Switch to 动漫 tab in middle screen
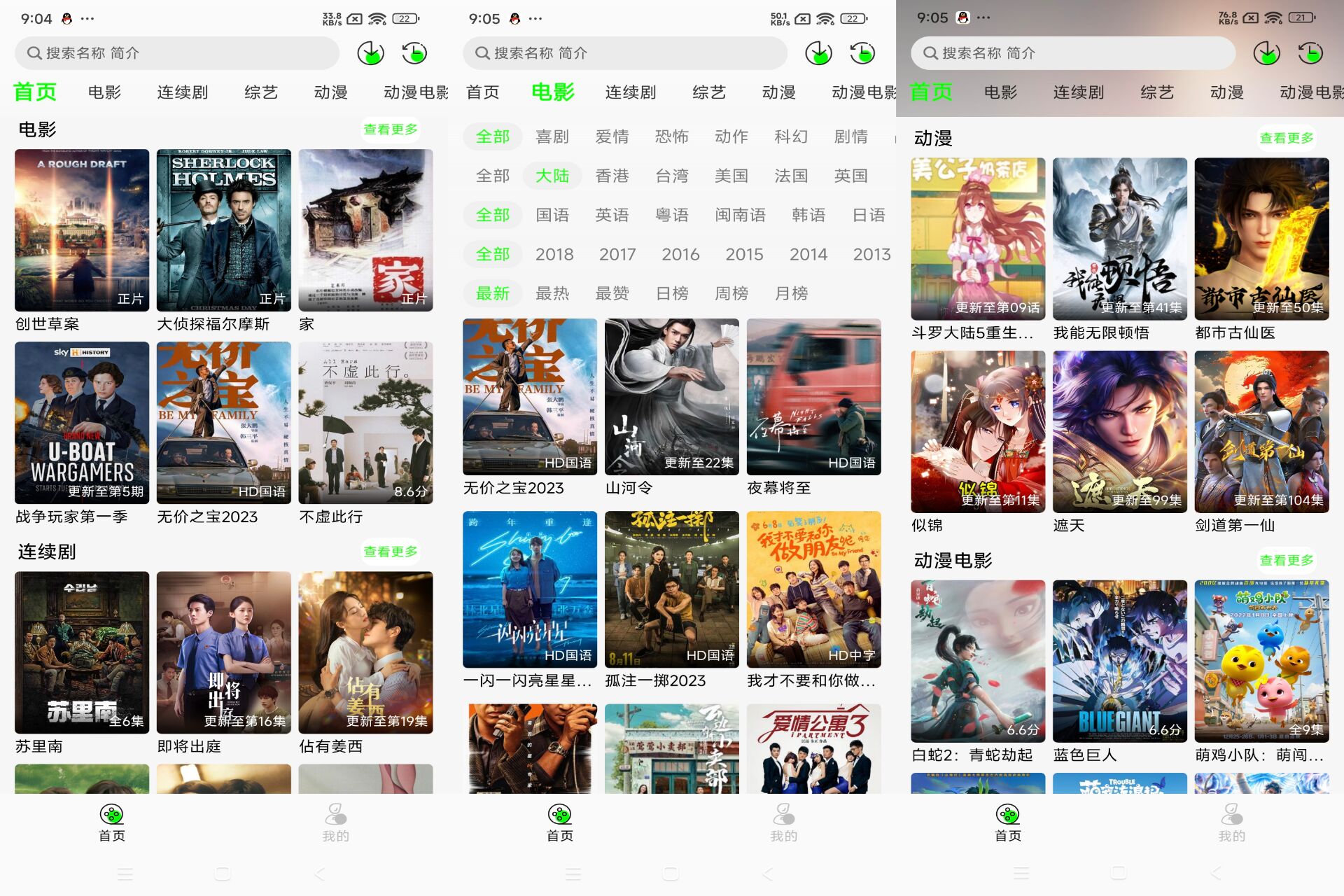 [779, 92]
